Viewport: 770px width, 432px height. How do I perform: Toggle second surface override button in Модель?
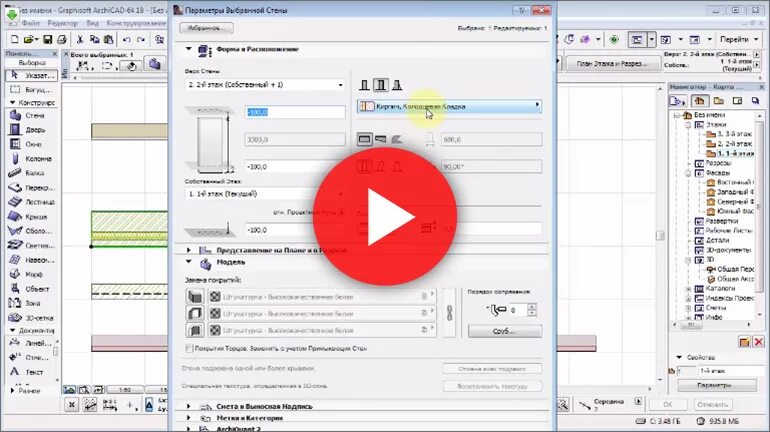pyautogui.click(x=195, y=313)
